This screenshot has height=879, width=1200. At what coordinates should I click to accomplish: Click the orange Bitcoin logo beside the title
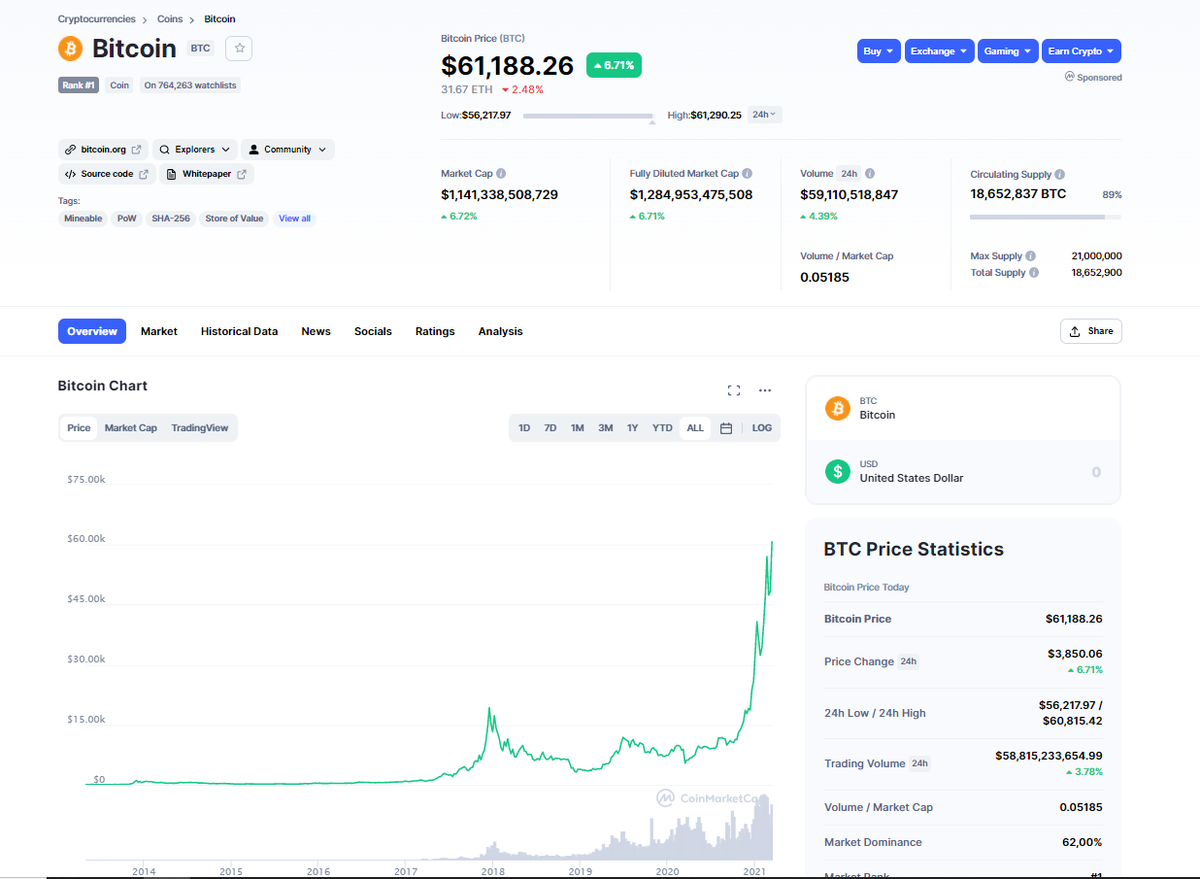click(70, 48)
